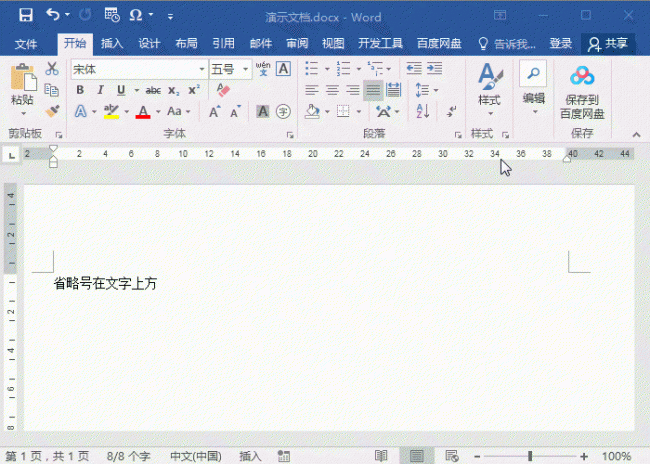Click the Enclose Characters circled icon

(283, 112)
